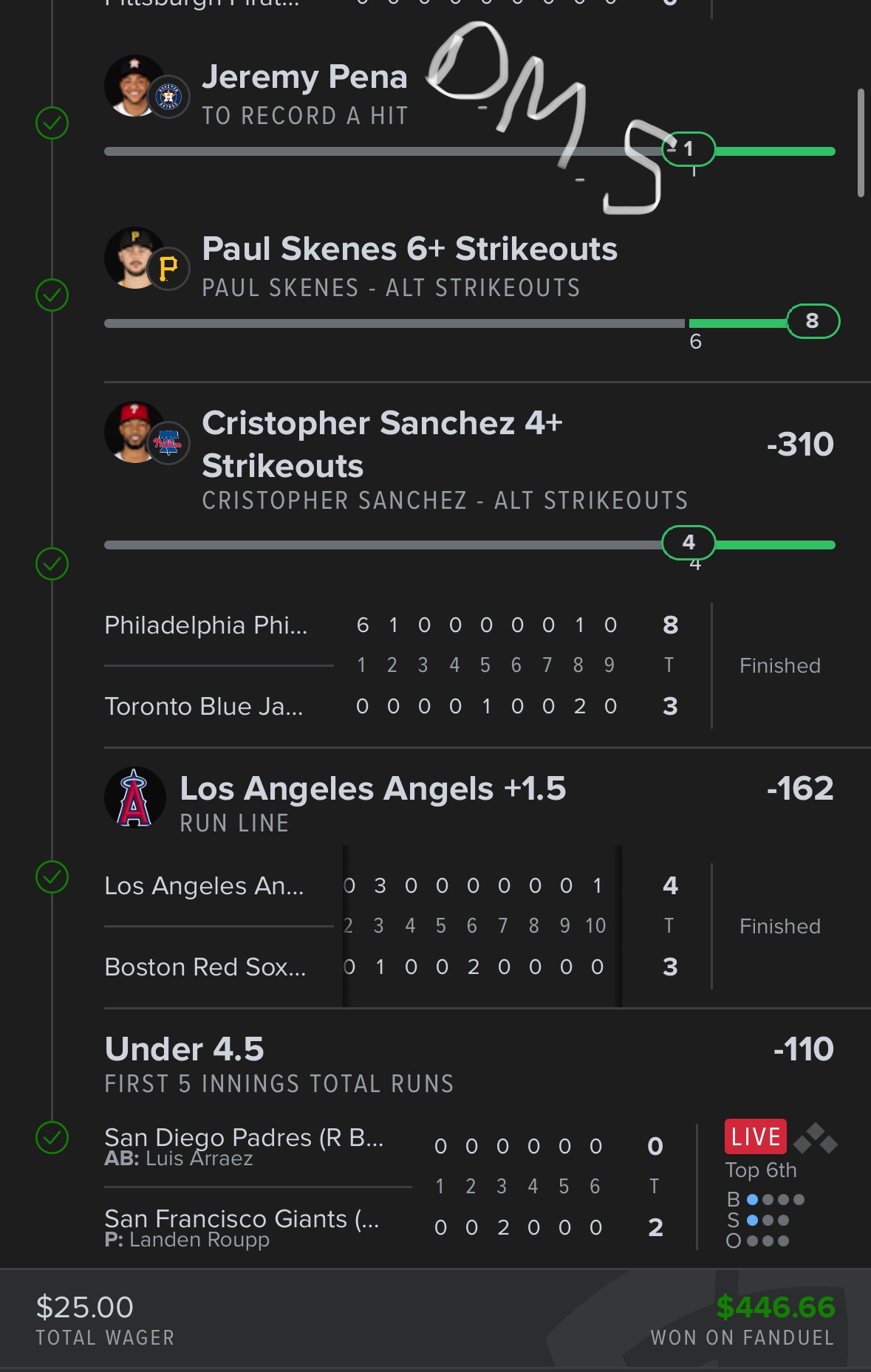Tap the vertical scrollbar handle
This screenshot has height=1372, width=871.
coord(861,143)
